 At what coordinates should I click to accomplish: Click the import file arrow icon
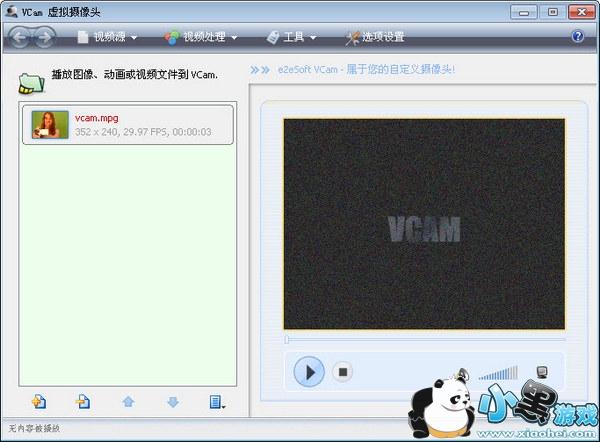83,401
